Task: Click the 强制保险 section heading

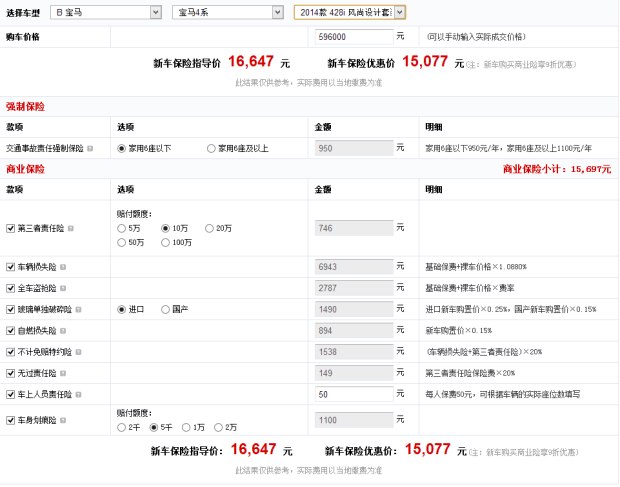Action: [25, 107]
